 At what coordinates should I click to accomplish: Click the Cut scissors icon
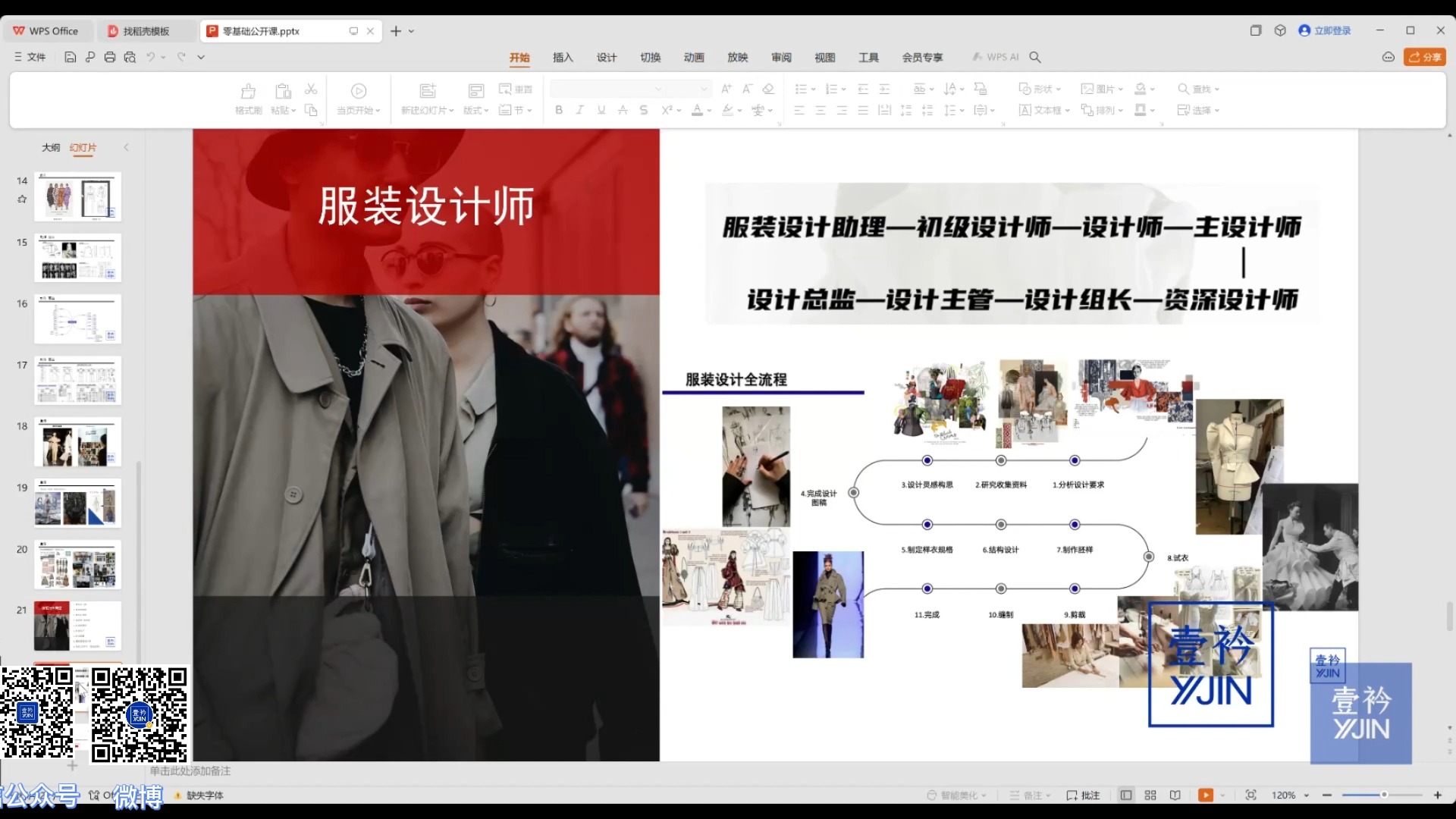[311, 89]
